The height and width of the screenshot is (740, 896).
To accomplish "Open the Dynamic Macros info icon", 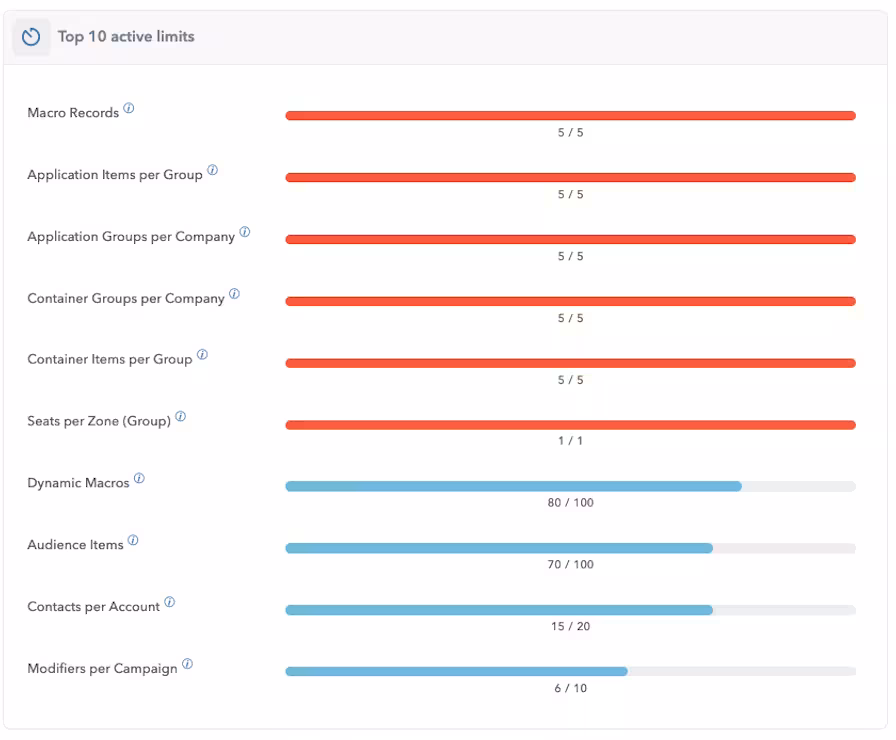I will [139, 479].
